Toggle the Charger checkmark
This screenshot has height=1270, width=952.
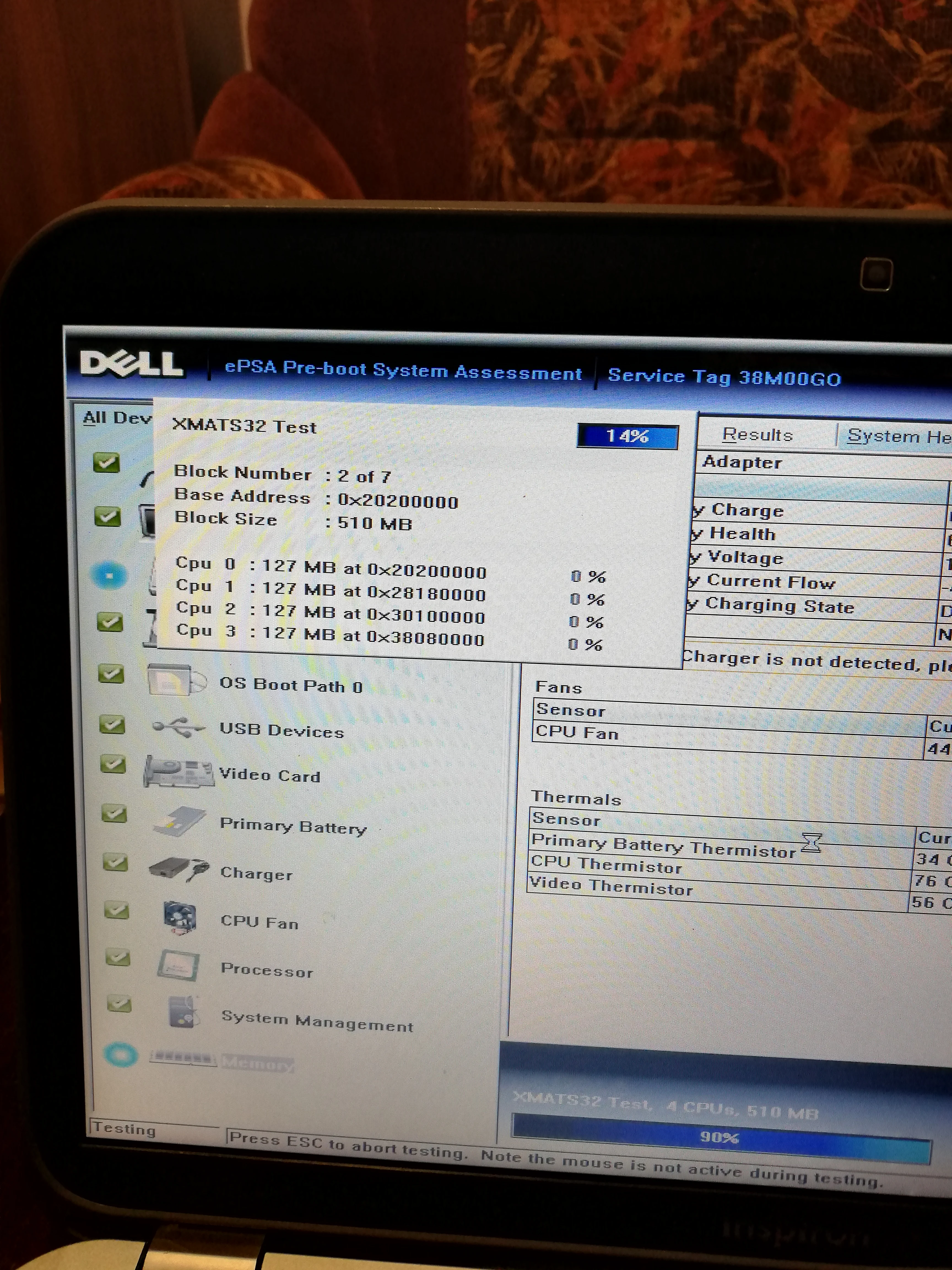coord(115,862)
